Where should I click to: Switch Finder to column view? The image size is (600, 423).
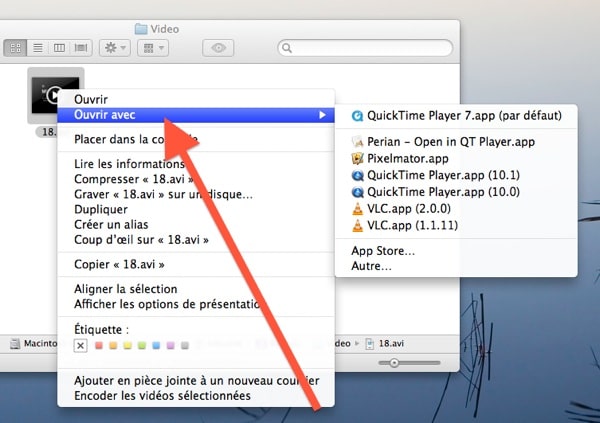[x=59, y=48]
